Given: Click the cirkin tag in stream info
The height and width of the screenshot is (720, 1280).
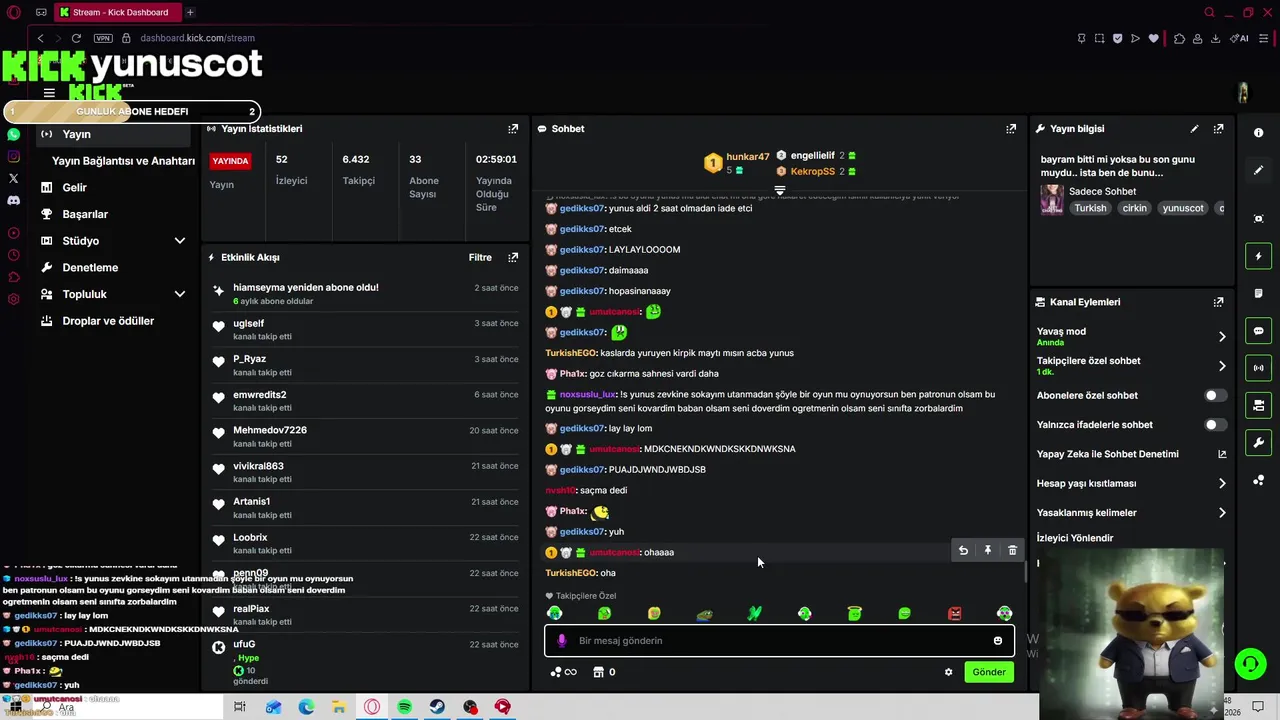Looking at the screenshot, I should coord(1134,208).
